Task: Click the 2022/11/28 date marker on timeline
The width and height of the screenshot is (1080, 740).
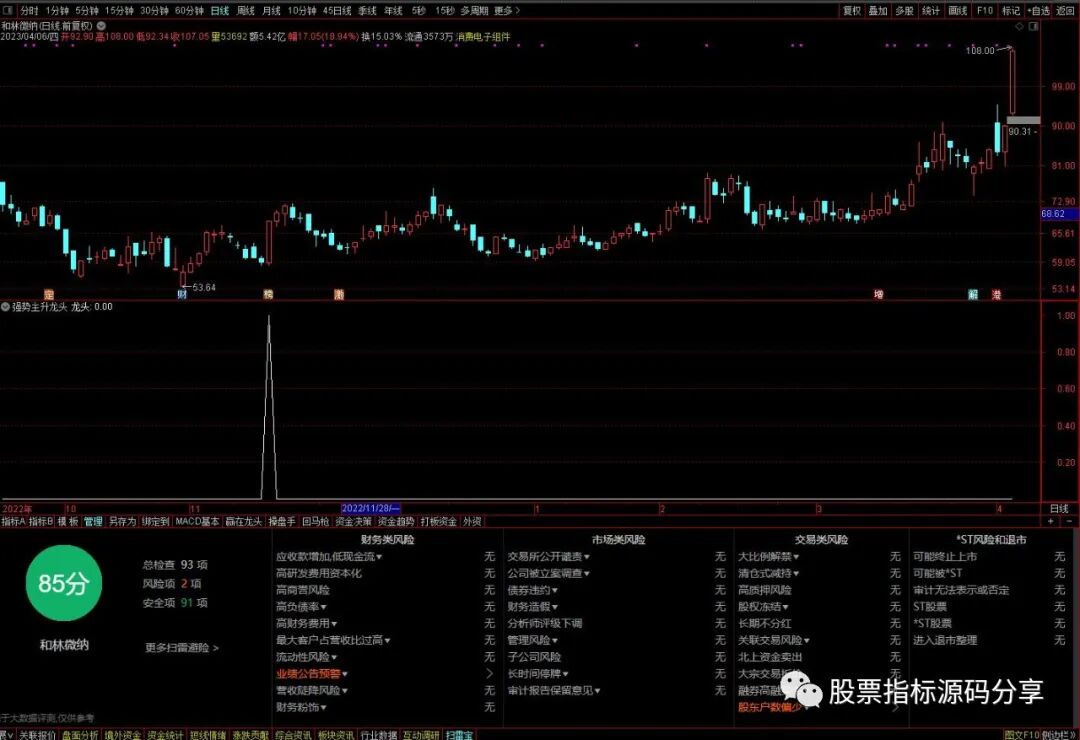Action: click(x=371, y=508)
